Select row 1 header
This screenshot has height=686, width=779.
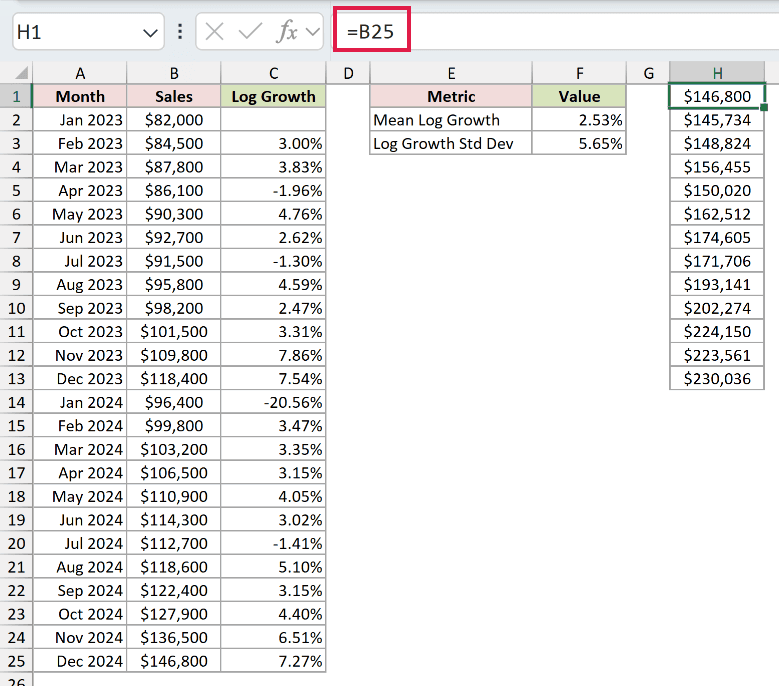(x=16, y=96)
